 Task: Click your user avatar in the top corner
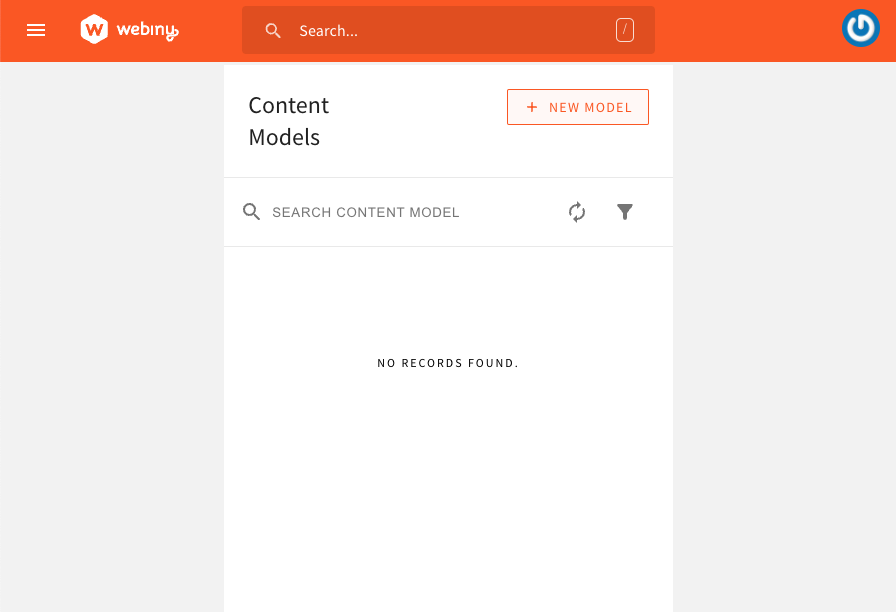coord(860,28)
